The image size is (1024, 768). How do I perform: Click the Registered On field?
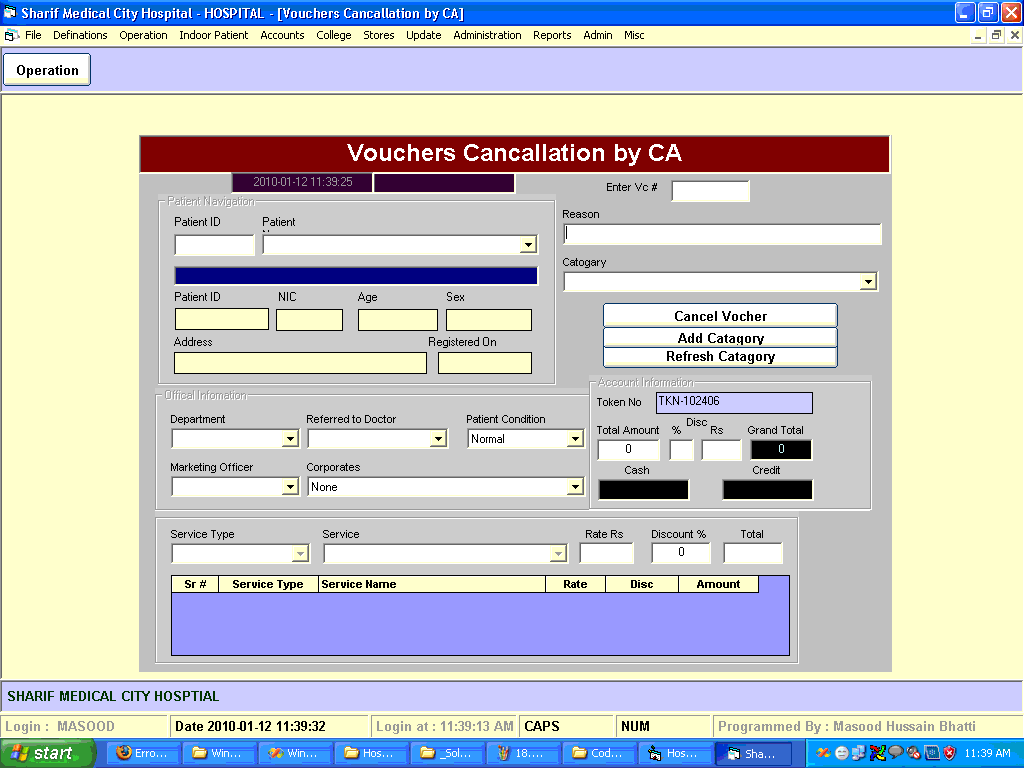point(485,363)
